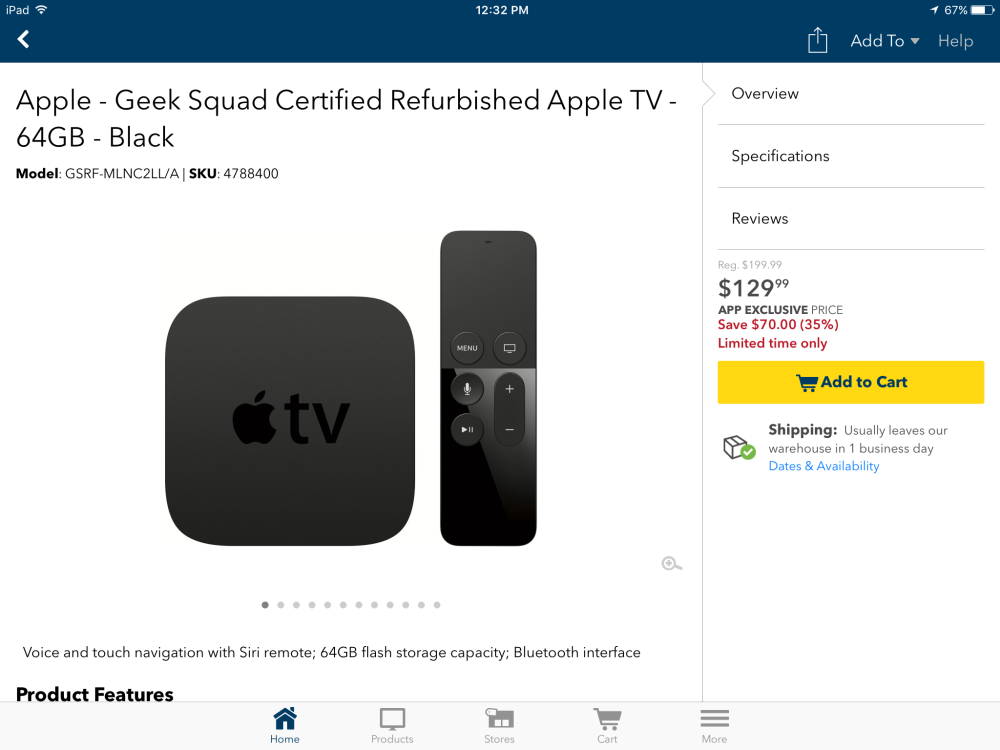The height and width of the screenshot is (750, 1000).
Task: Open the Products tab icon
Action: click(392, 724)
